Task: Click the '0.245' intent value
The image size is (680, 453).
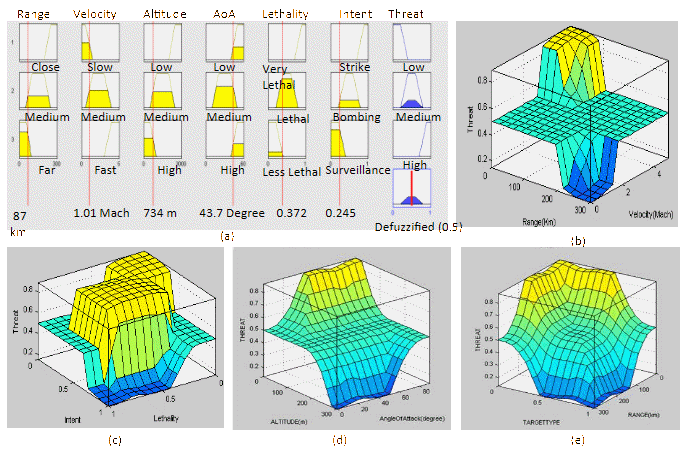Action: (340, 213)
